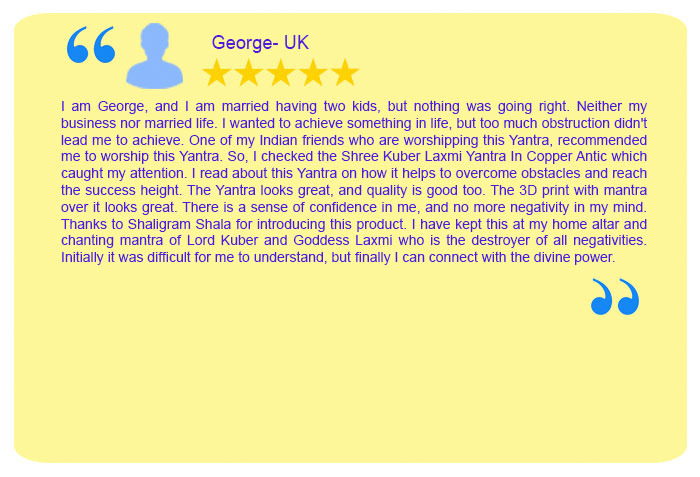The width and height of the screenshot is (700, 477).
Task: Click empty yellow card area below review
Action: pyautogui.click(x=350, y=380)
